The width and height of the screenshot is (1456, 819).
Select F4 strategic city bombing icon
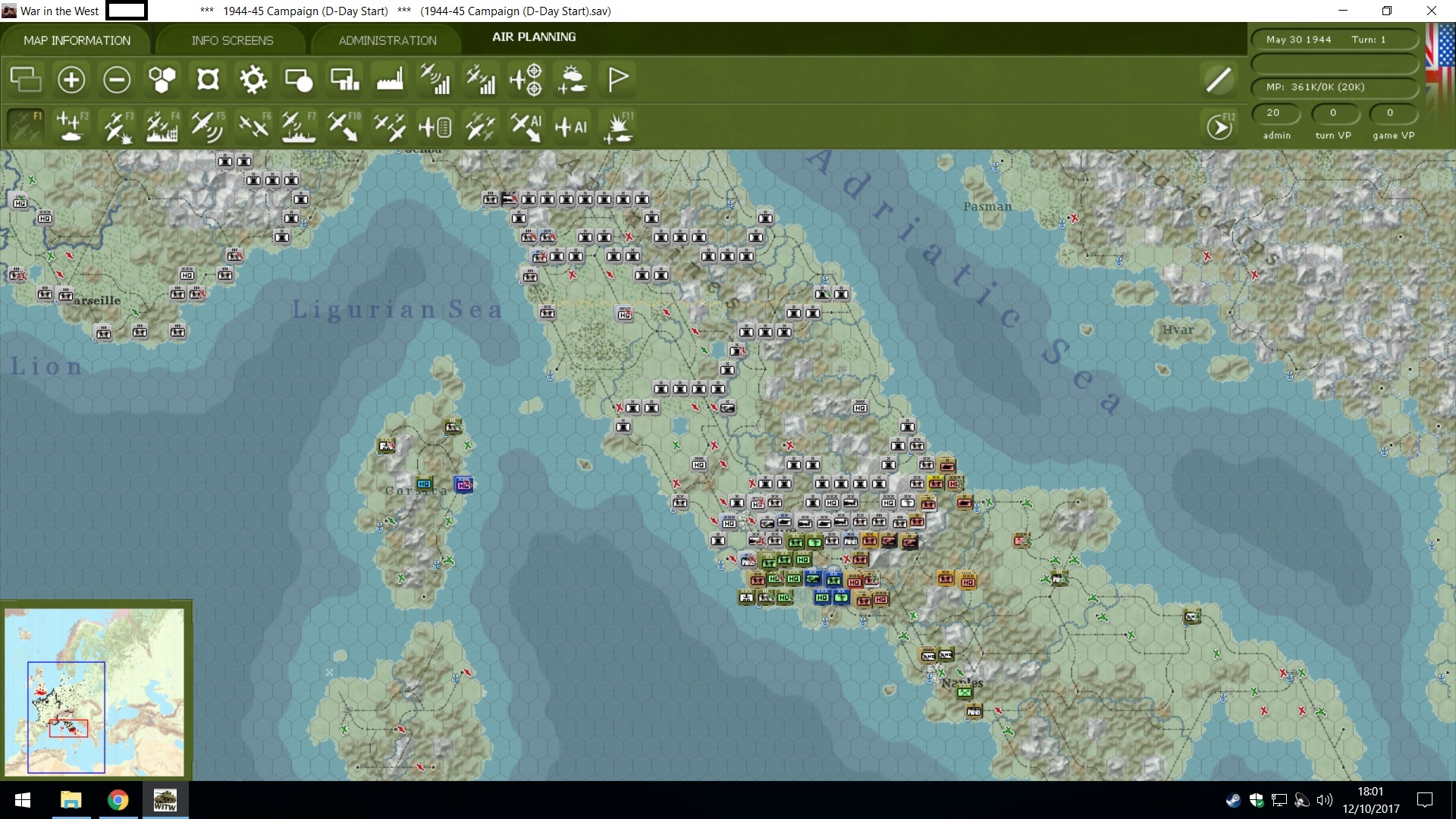click(x=162, y=126)
